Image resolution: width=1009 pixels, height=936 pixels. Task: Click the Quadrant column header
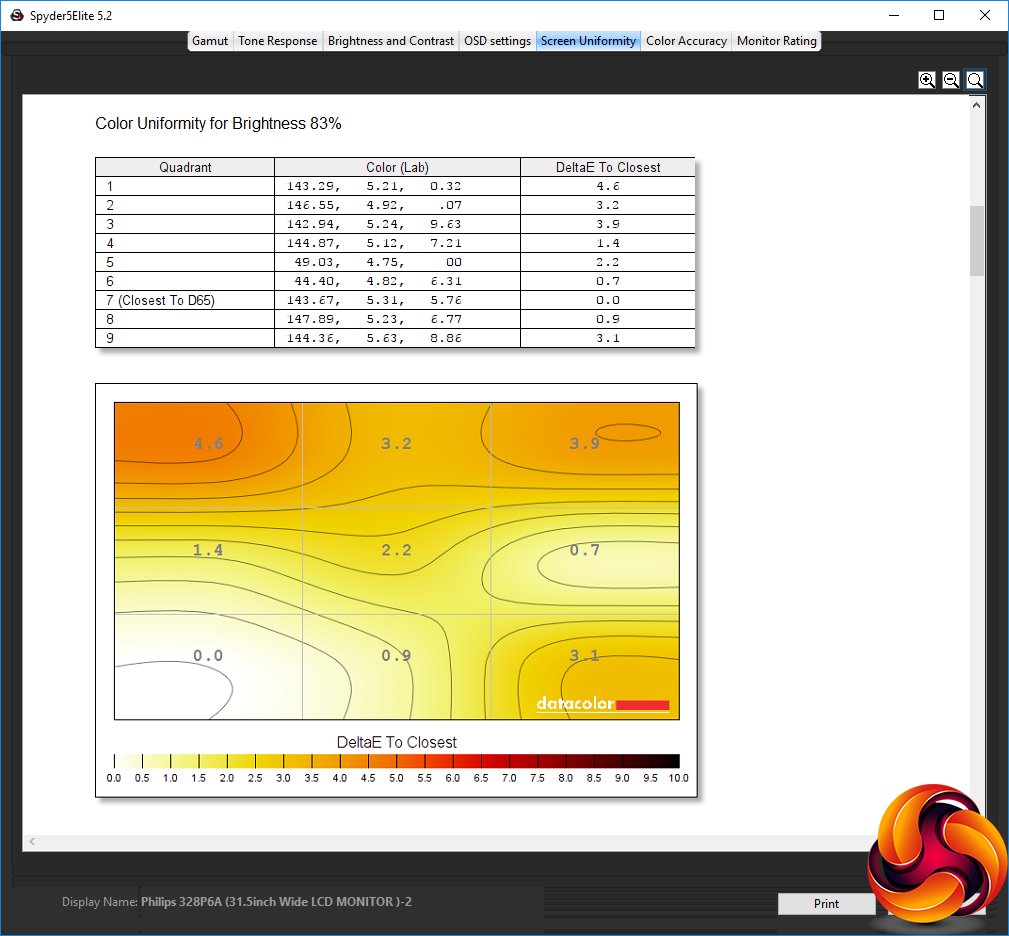point(185,167)
